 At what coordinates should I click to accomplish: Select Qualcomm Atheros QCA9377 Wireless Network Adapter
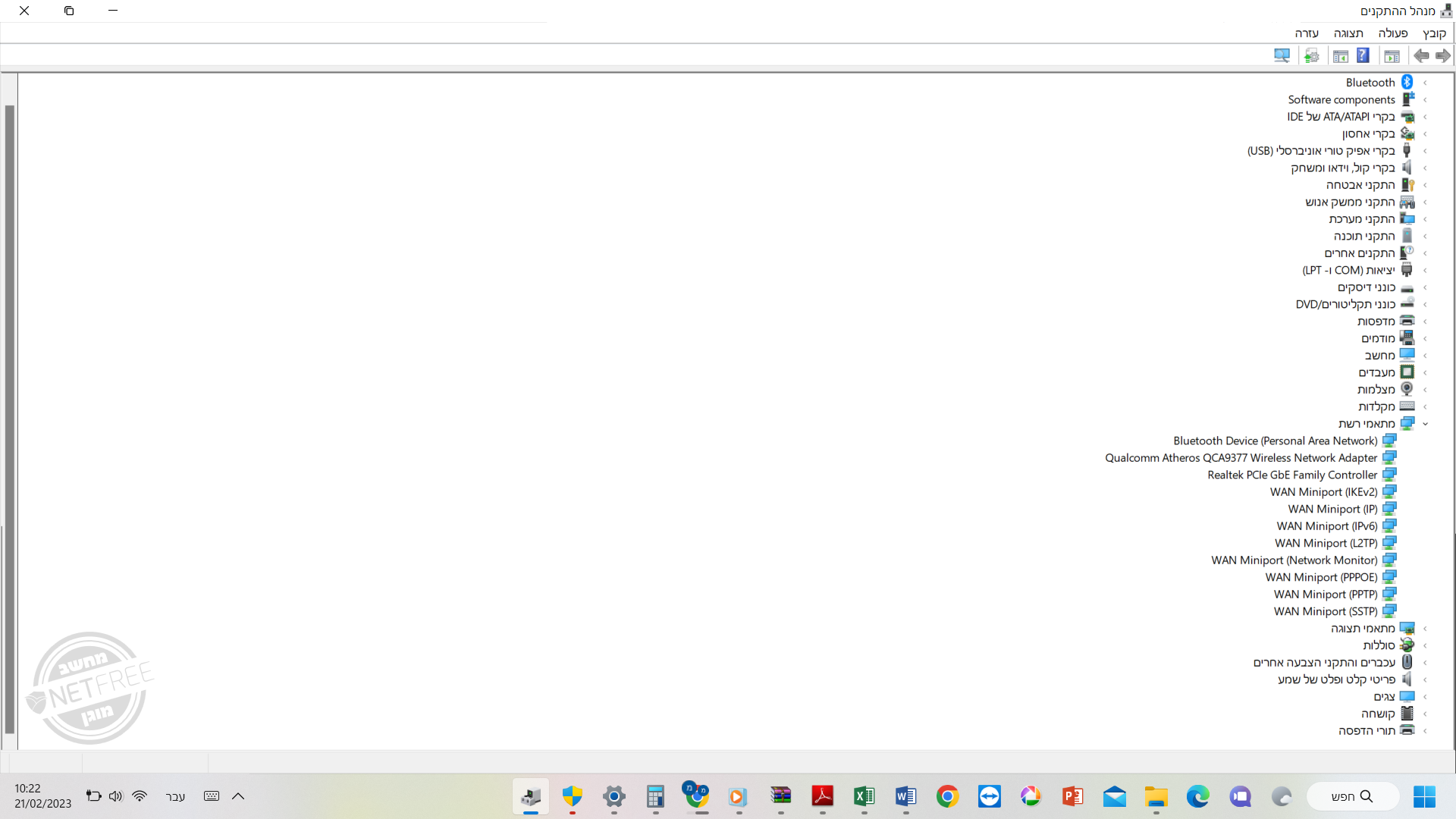(1241, 458)
